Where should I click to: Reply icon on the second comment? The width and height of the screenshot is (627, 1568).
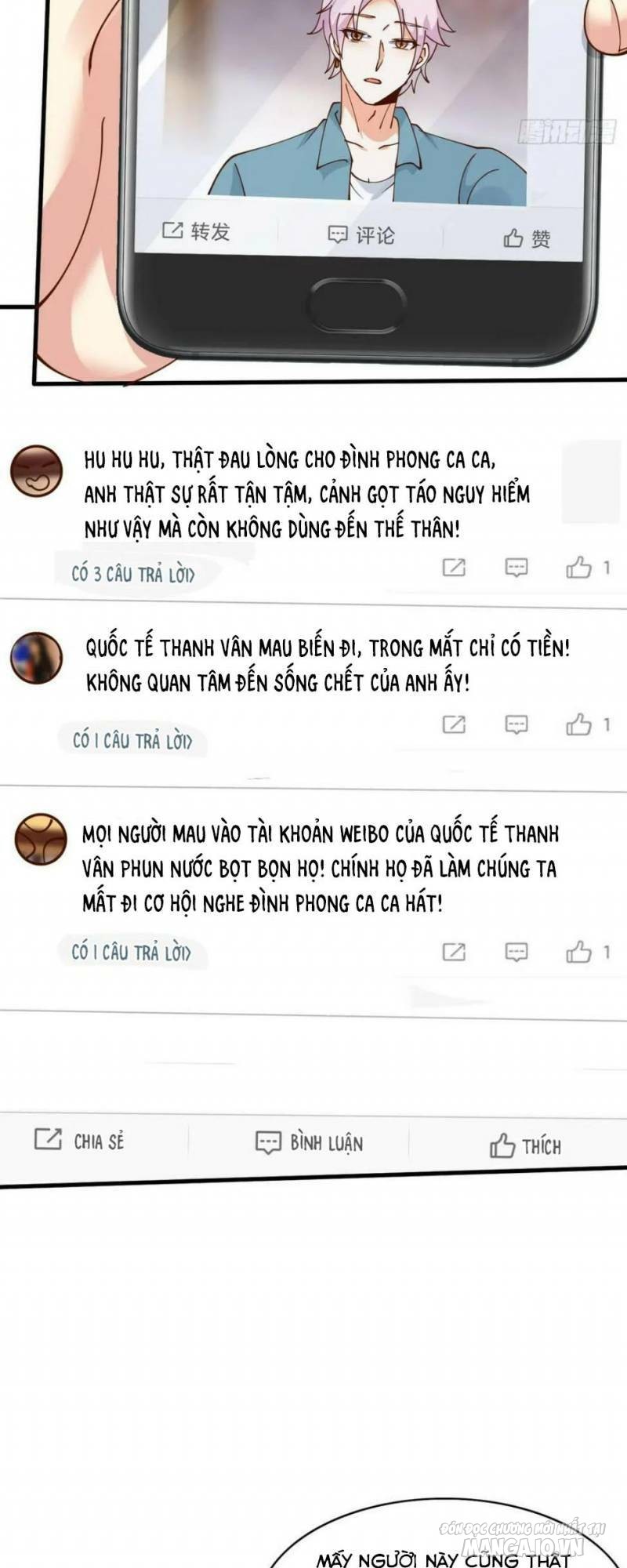point(516,724)
